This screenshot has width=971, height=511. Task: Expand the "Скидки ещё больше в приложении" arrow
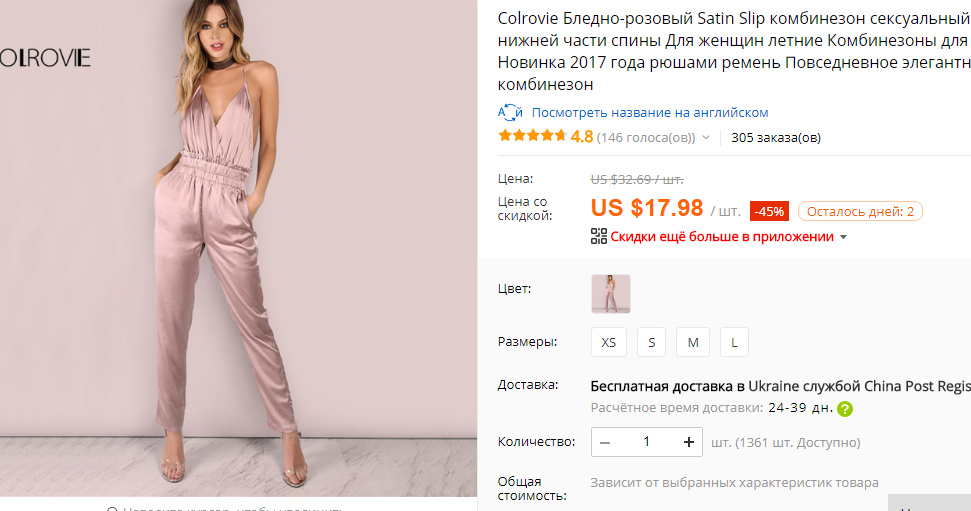[843, 238]
